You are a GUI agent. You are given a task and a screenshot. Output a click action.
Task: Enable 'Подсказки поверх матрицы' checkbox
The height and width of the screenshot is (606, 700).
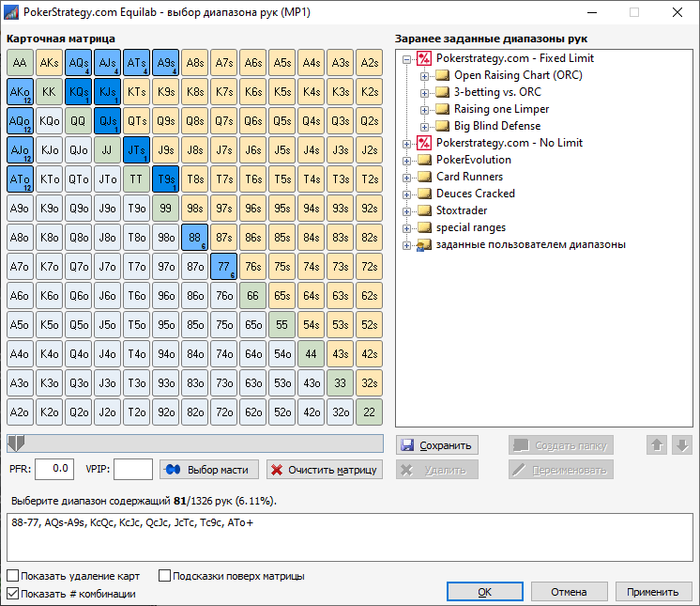coord(165,576)
